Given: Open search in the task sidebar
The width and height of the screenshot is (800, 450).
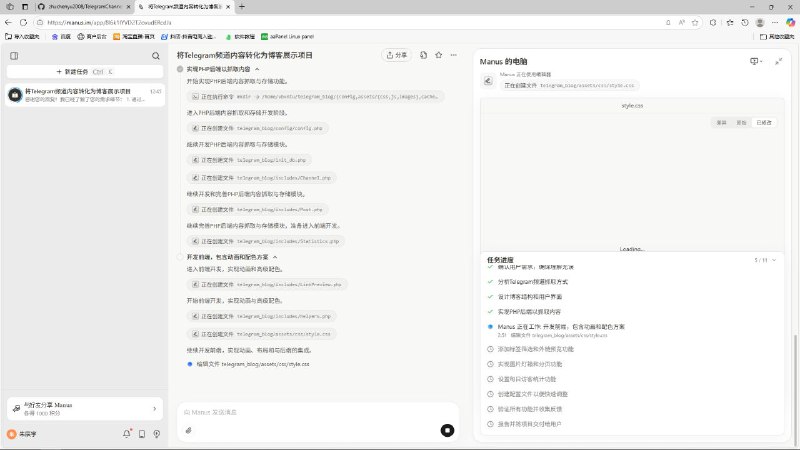Looking at the screenshot, I should coord(155,56).
